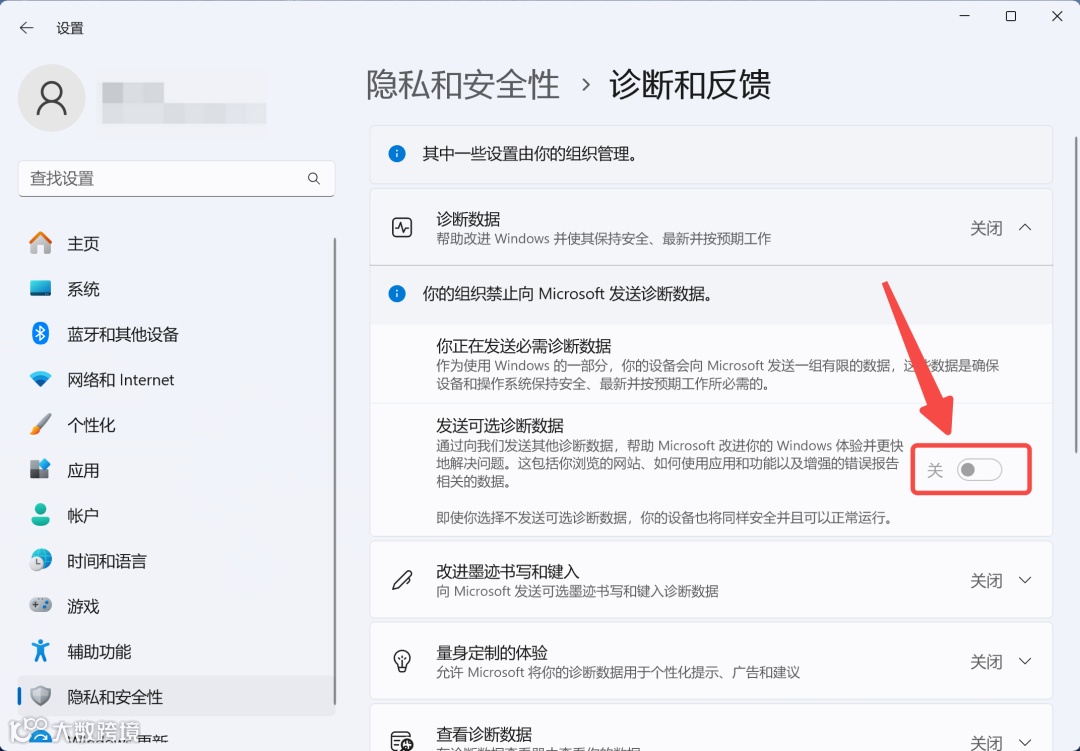Collapse the 诊断数据 section chevron

click(1025, 227)
